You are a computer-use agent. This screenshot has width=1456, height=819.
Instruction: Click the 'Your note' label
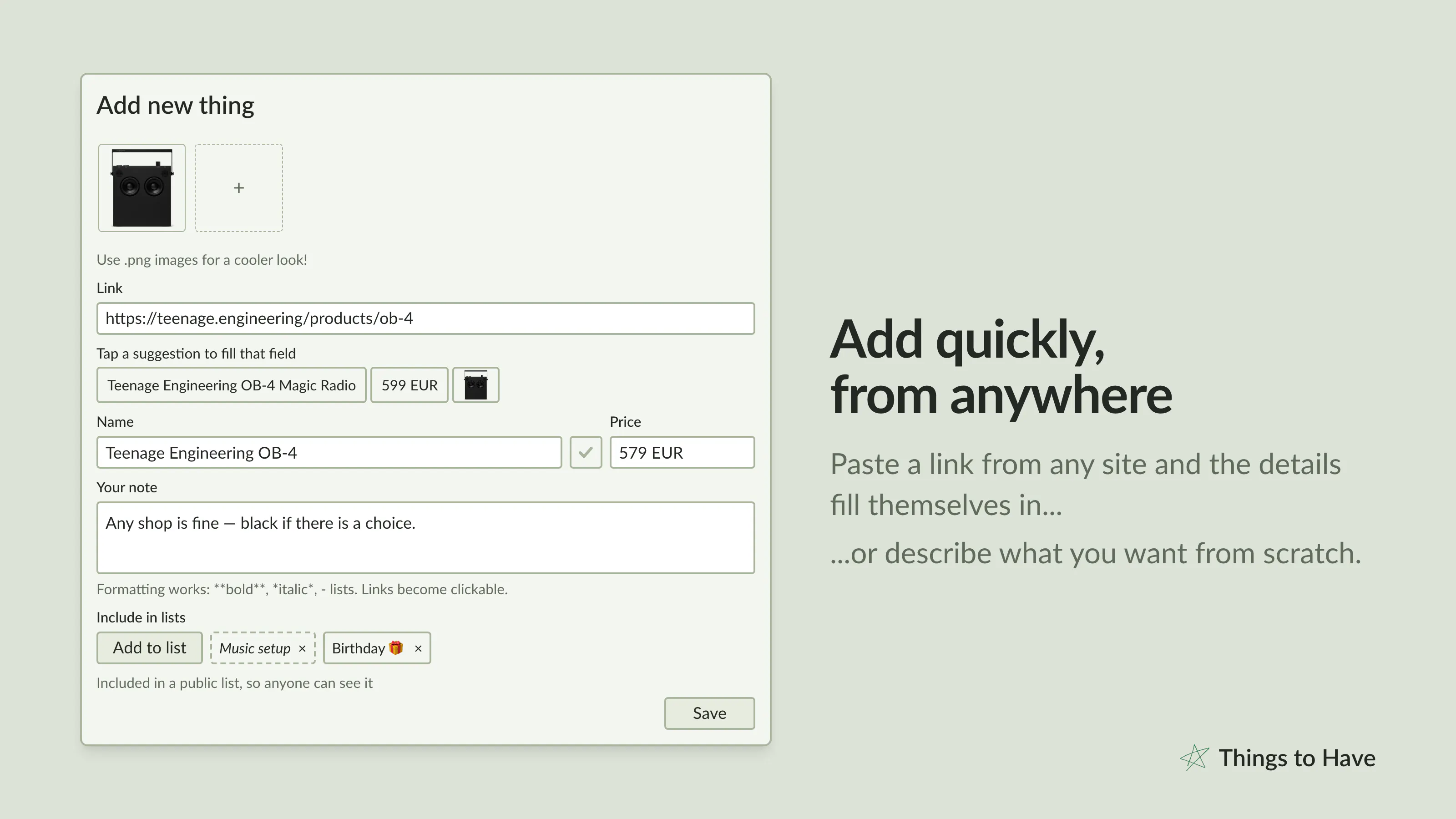click(126, 487)
